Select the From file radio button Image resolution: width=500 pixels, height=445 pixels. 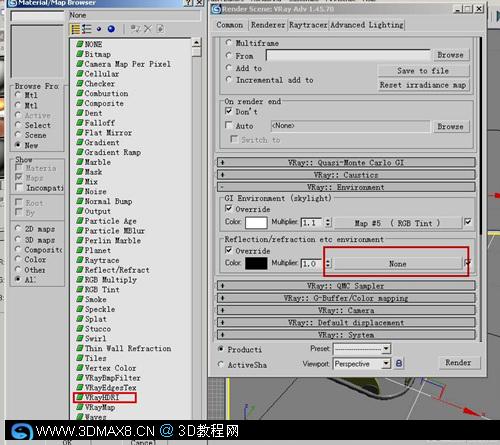click(x=229, y=55)
